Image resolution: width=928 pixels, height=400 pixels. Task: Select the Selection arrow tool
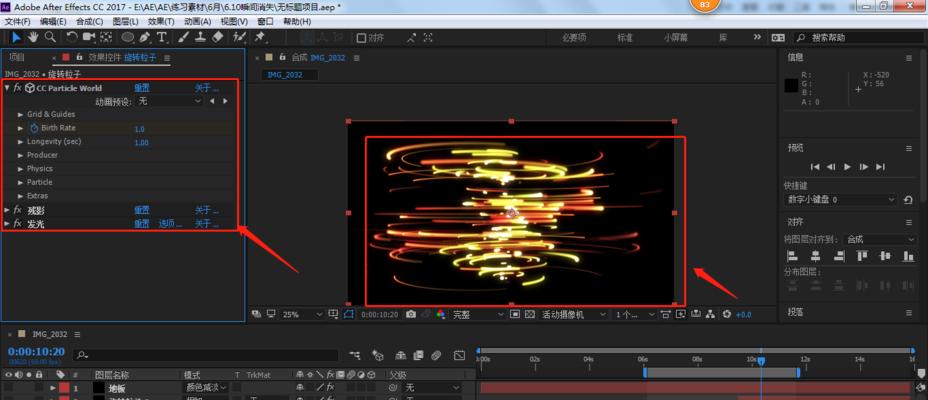(16, 37)
